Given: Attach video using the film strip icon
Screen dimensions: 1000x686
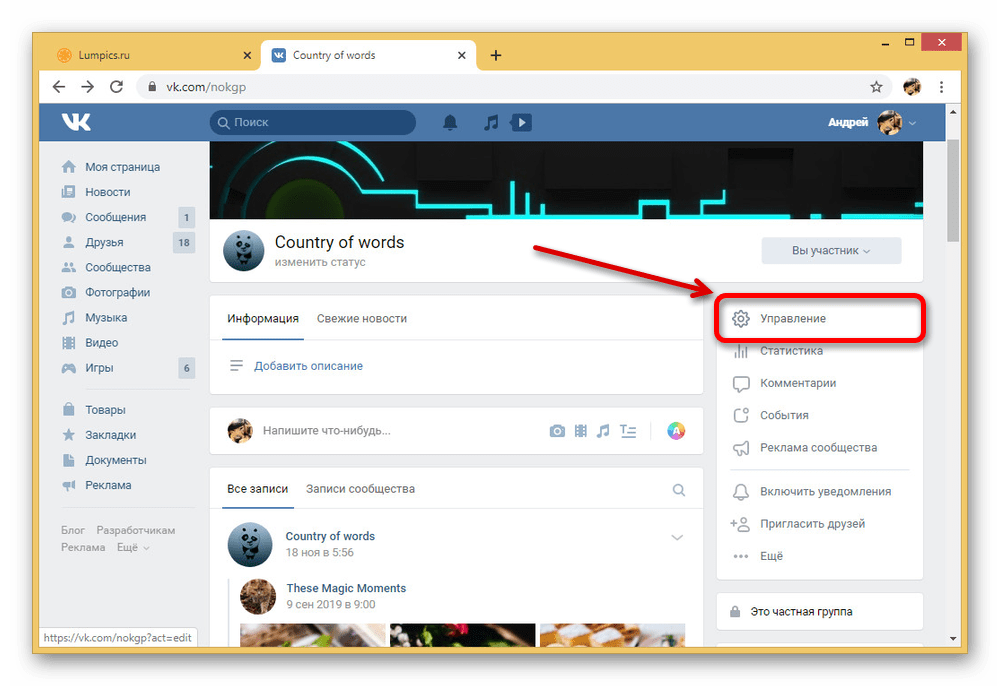Looking at the screenshot, I should click(580, 431).
